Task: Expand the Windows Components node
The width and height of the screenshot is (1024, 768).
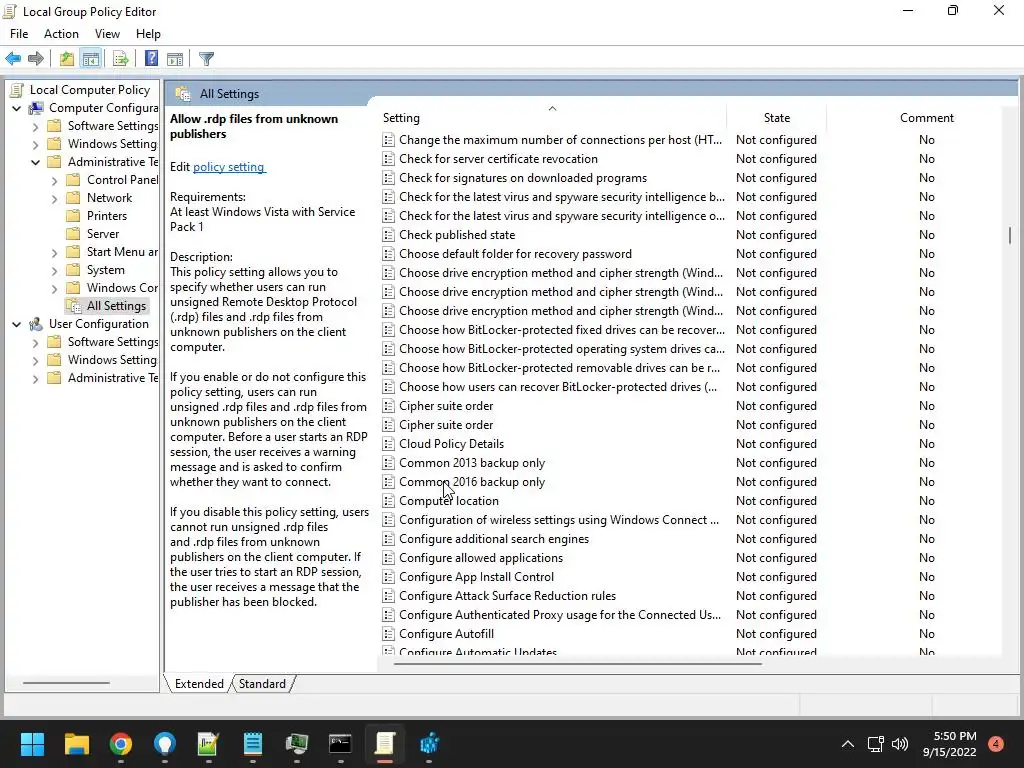Action: click(54, 288)
